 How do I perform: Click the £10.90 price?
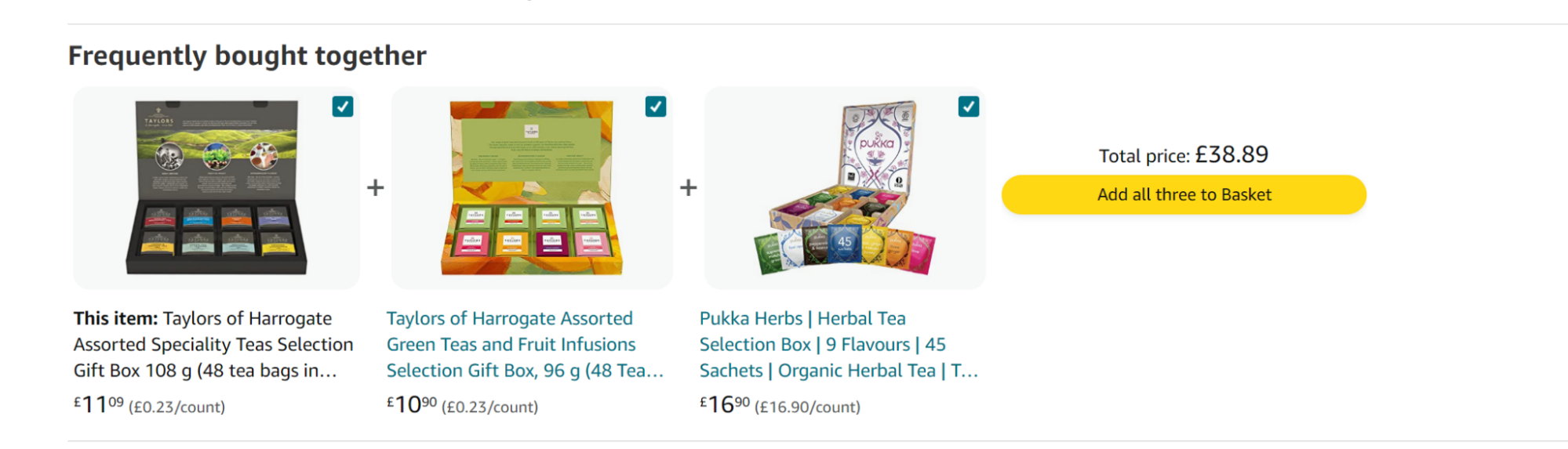(412, 404)
